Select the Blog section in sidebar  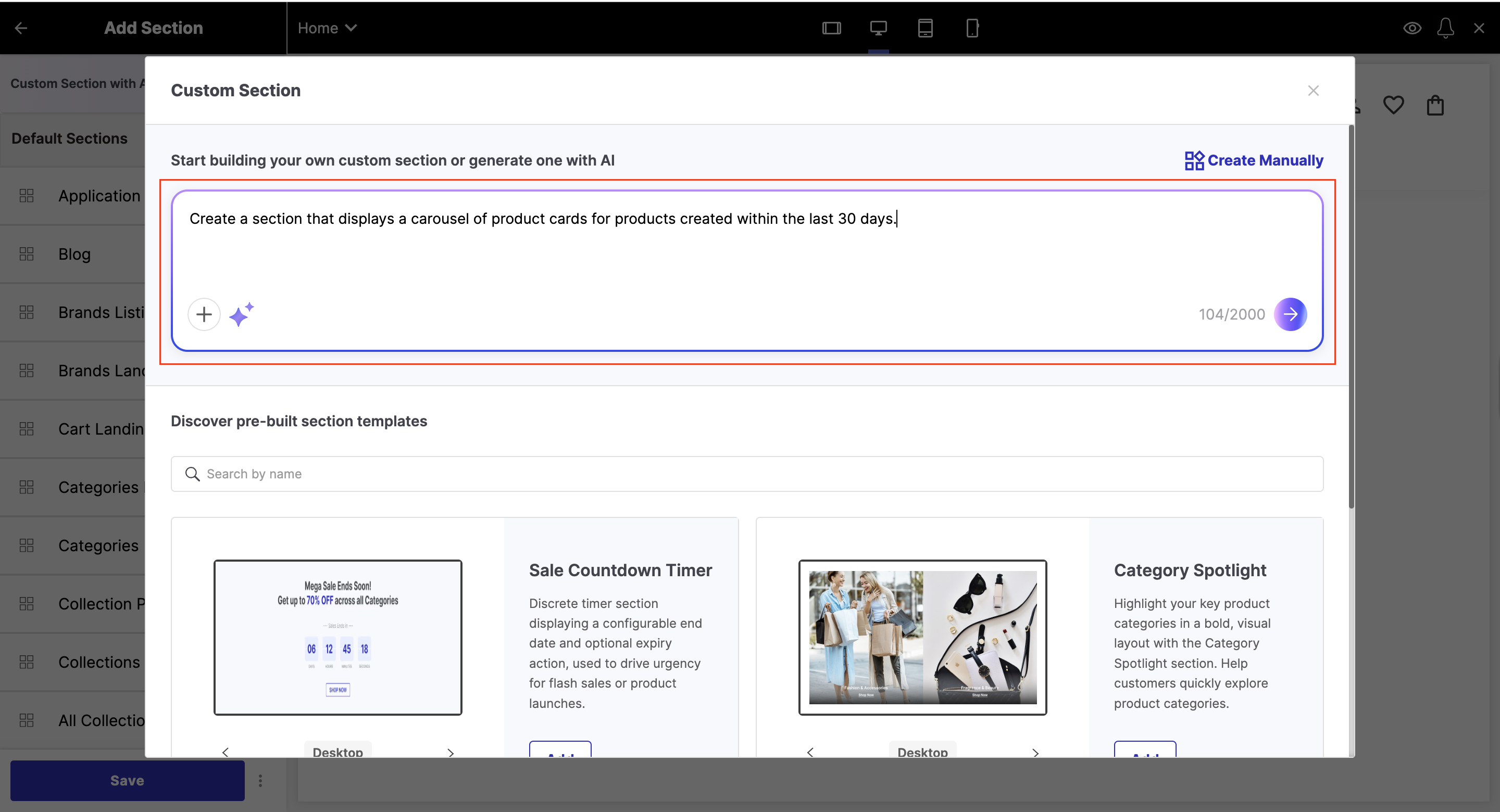(74, 255)
